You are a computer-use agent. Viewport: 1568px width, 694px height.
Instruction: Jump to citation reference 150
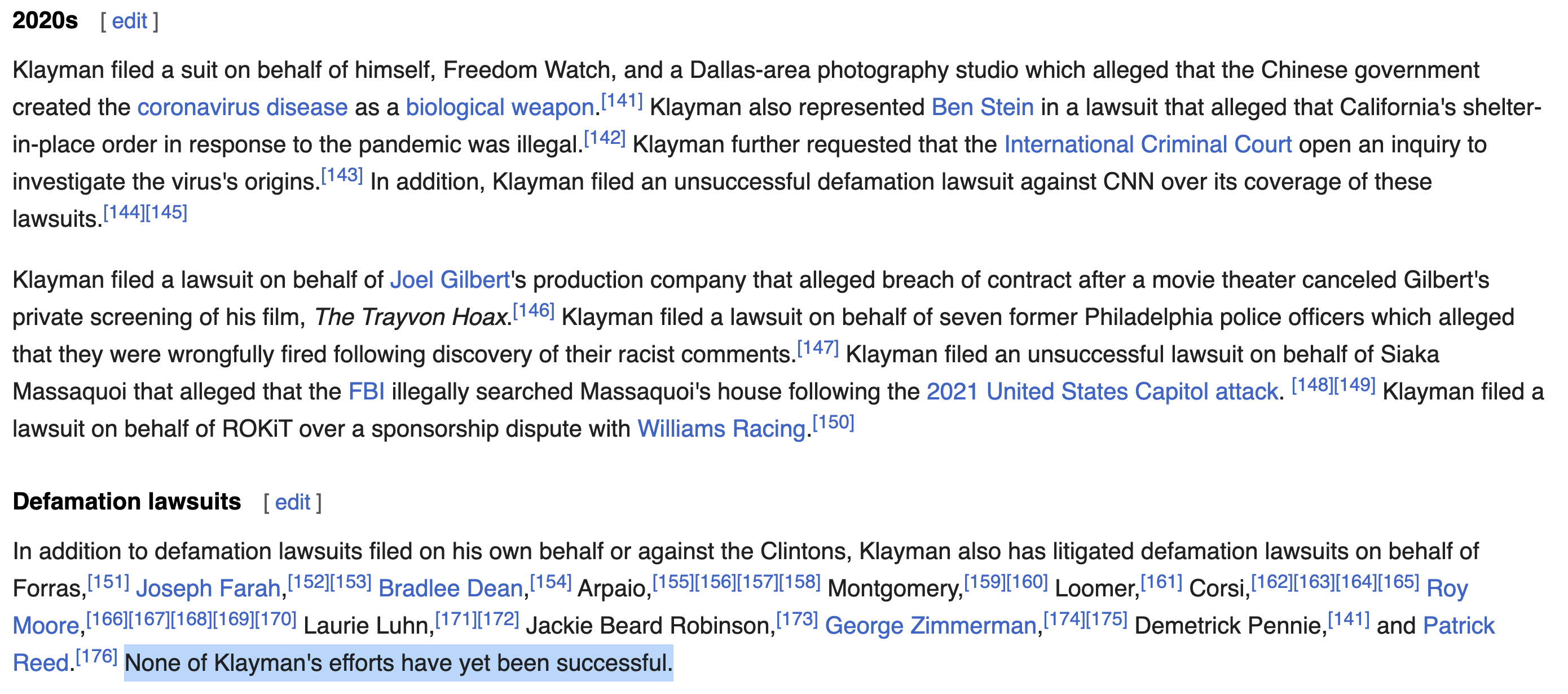click(833, 422)
